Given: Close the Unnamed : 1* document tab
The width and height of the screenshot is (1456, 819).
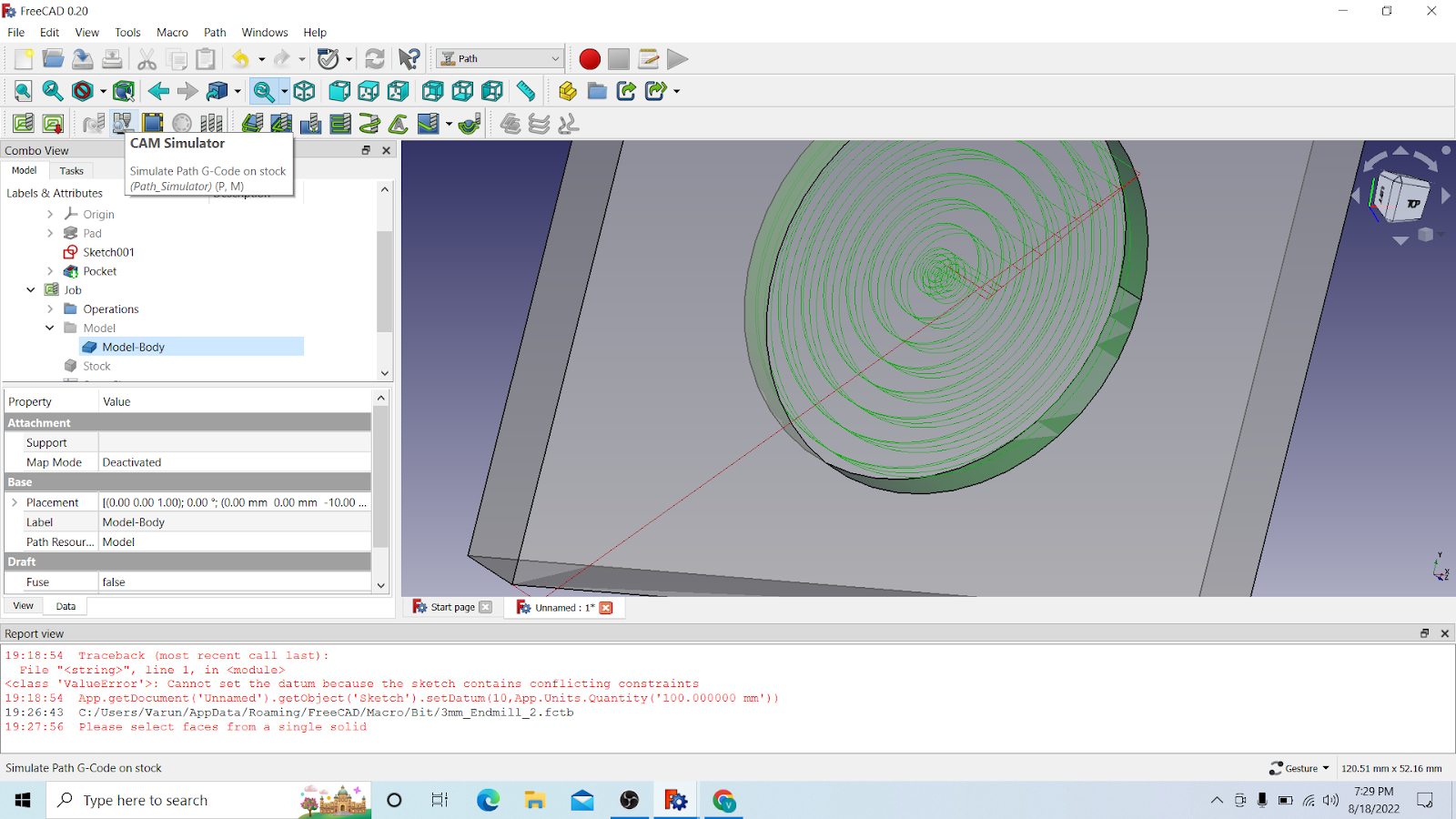Looking at the screenshot, I should [x=606, y=608].
